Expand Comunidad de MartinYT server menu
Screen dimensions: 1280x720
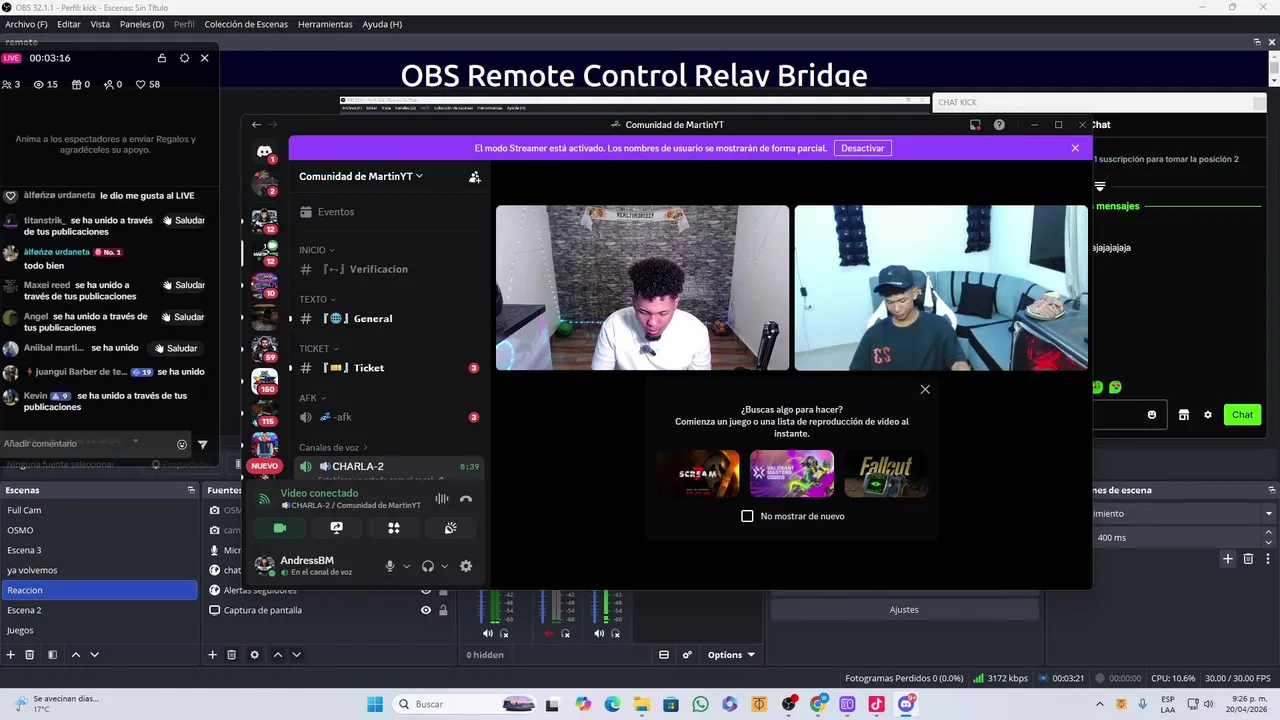tap(361, 176)
